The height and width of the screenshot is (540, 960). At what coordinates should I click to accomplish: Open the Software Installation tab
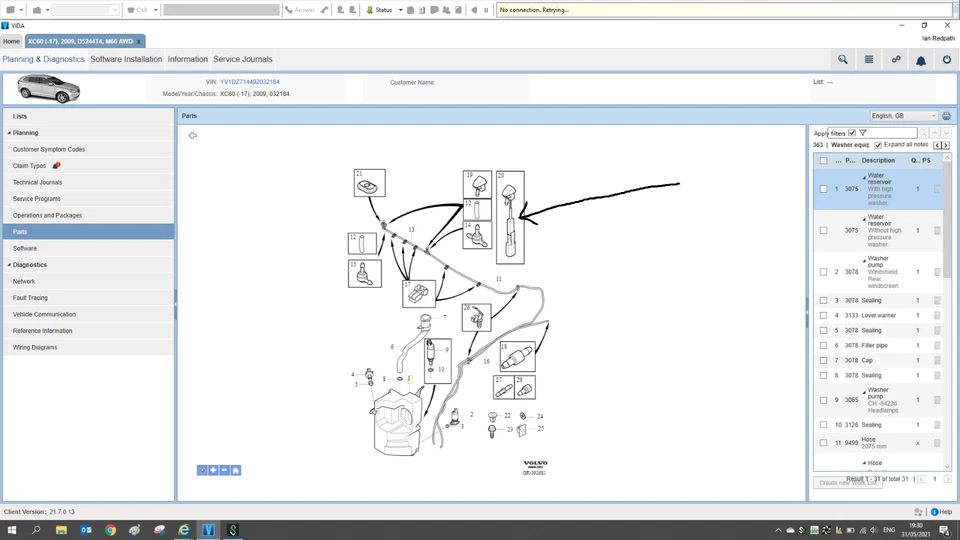126,60
